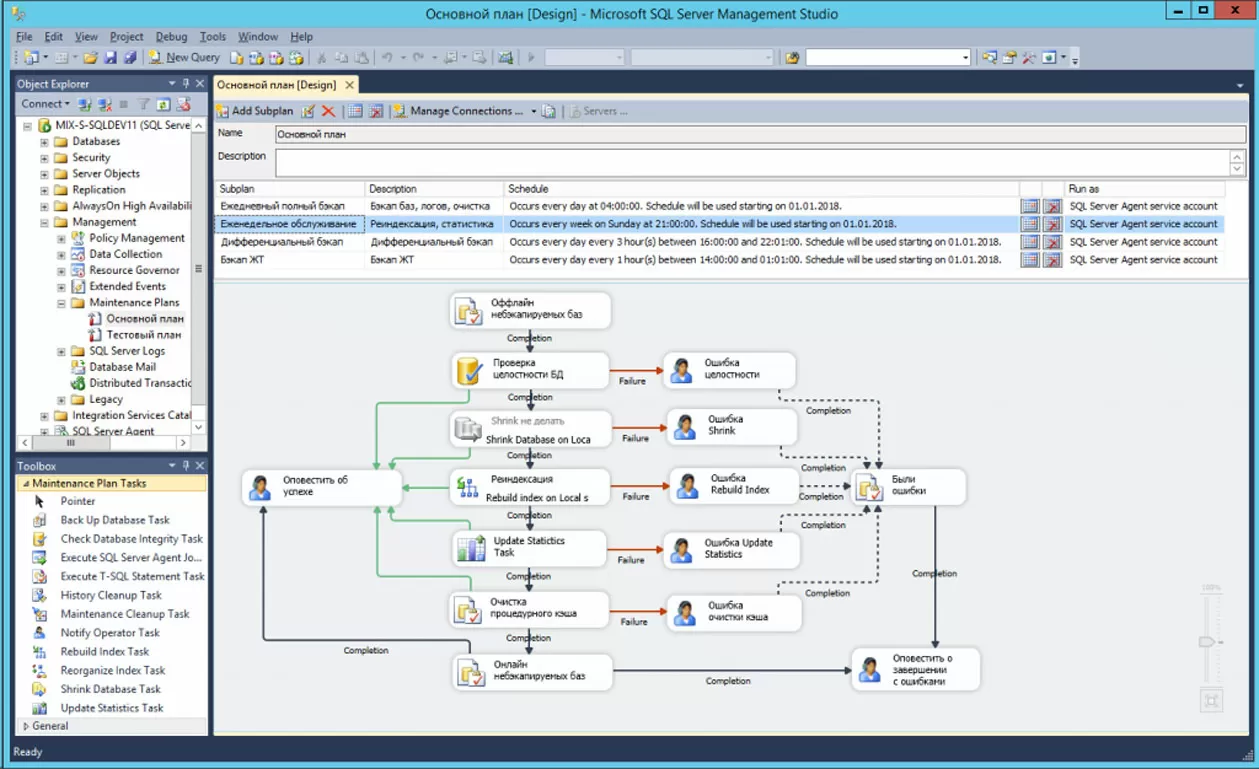The image size is (1259, 769).
Task: Click the Reporting and Logging icon
Action: pos(549,111)
